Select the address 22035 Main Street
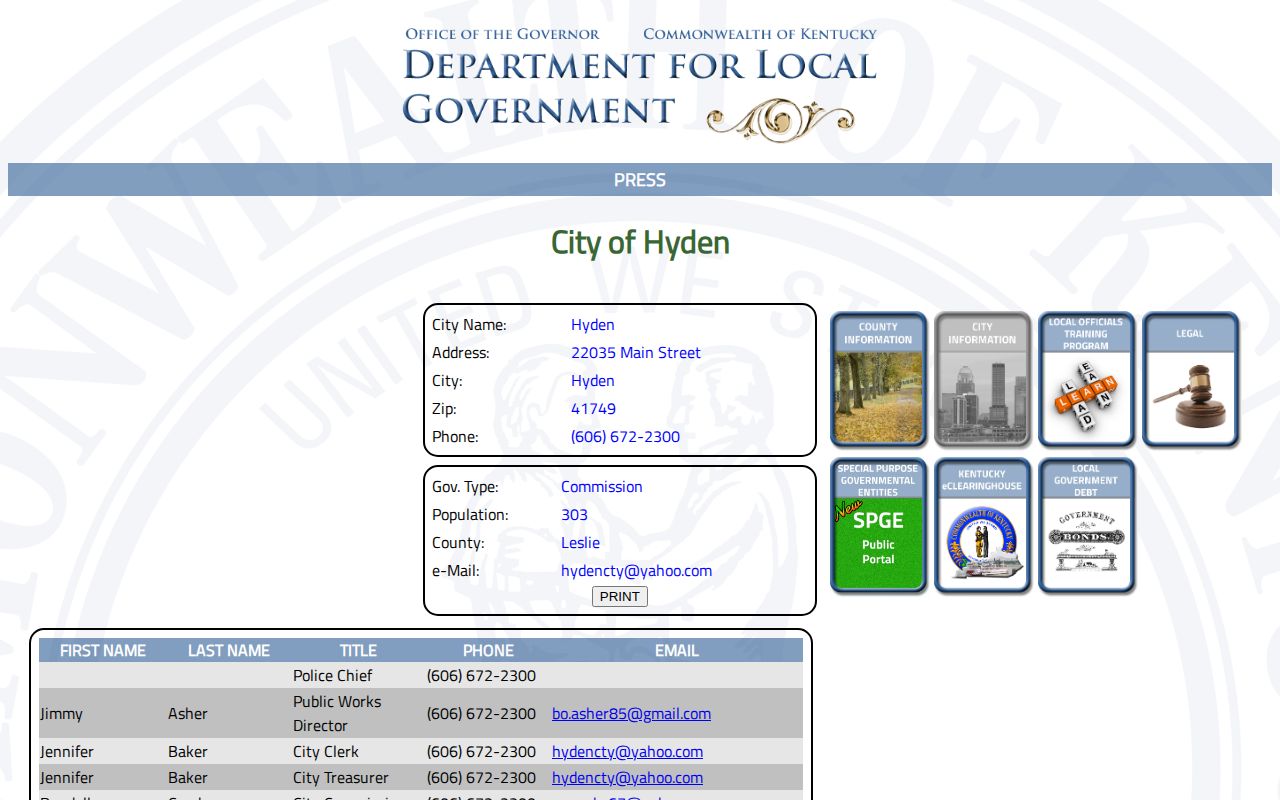This screenshot has width=1280, height=800. (x=636, y=353)
